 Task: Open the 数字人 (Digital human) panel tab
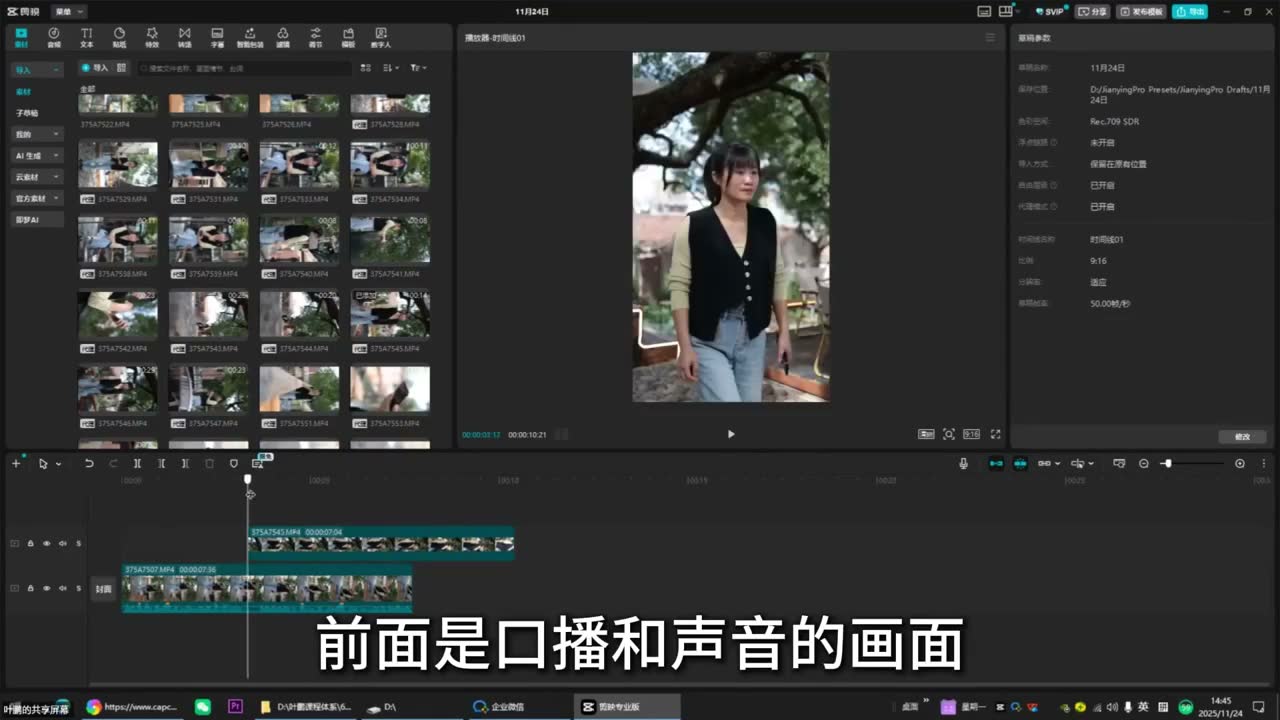(381, 38)
